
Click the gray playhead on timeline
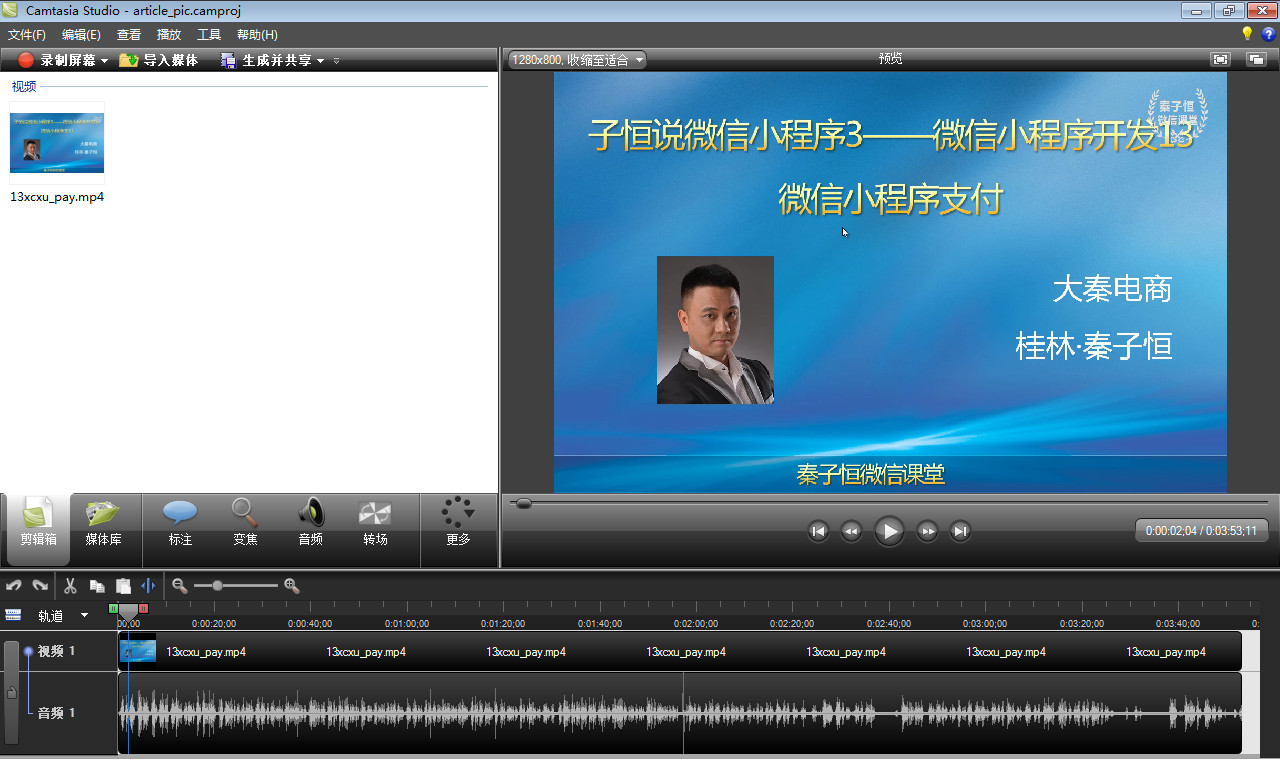click(x=128, y=610)
